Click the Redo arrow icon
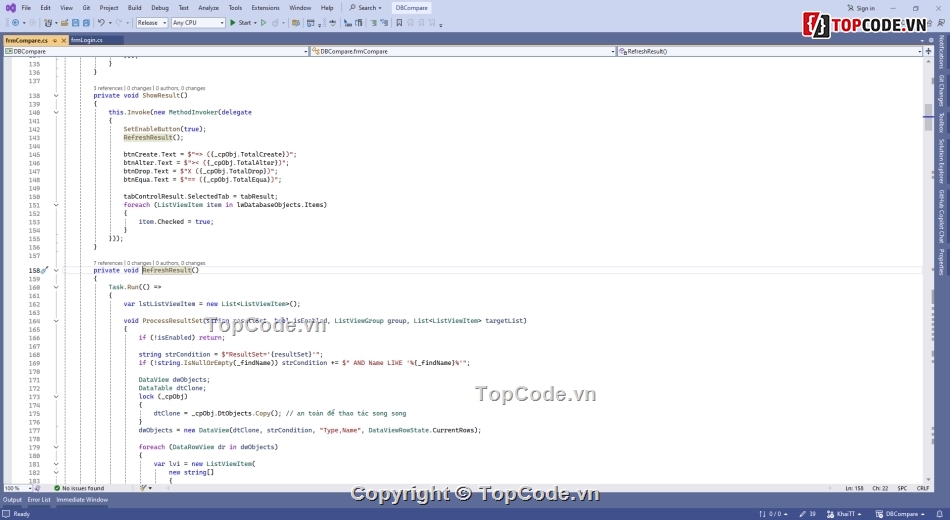Screen dimensions: 950x520 pyautogui.click(x=119, y=22)
